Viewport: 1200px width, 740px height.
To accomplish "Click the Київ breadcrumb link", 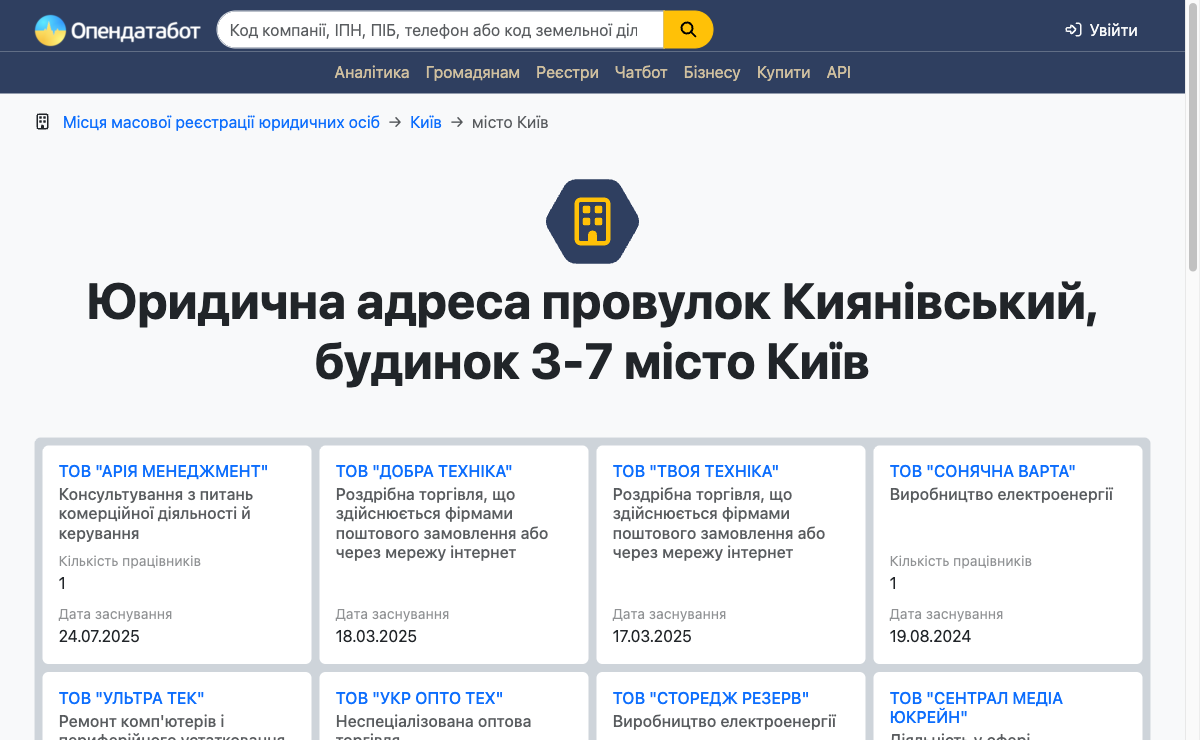I will [425, 122].
